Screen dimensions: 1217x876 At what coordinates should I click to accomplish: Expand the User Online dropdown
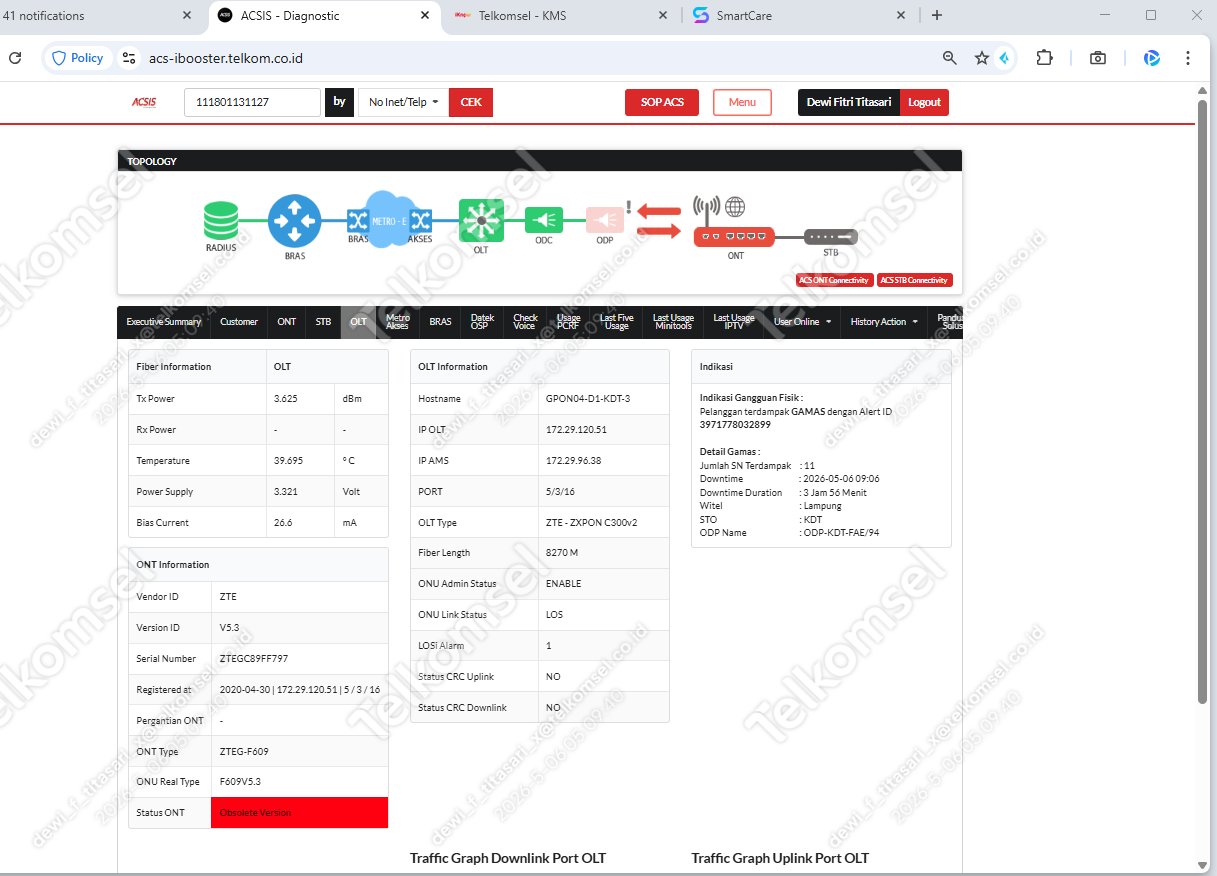click(x=803, y=322)
